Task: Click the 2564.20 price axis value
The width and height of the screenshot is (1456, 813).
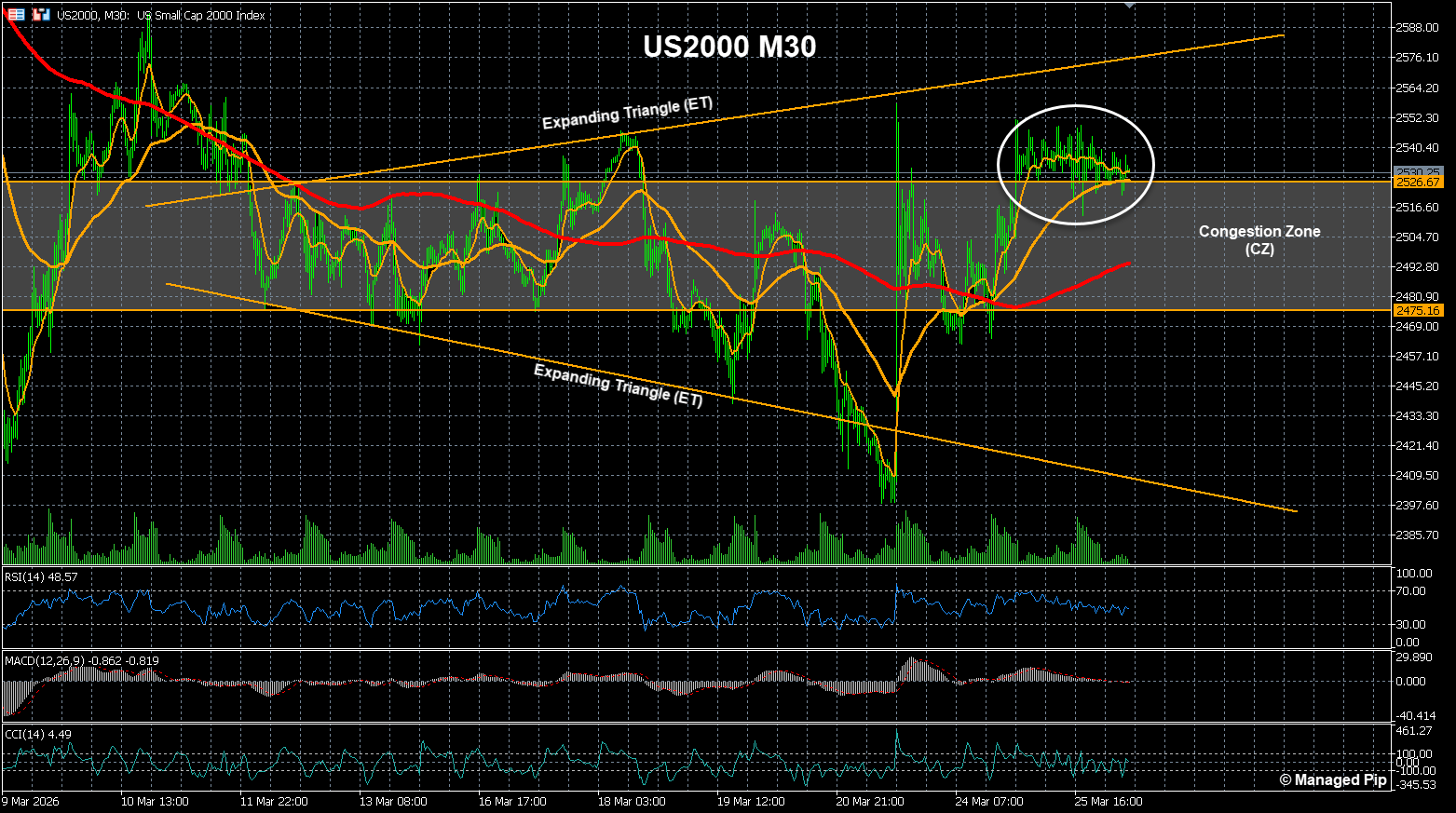Action: [x=1418, y=88]
